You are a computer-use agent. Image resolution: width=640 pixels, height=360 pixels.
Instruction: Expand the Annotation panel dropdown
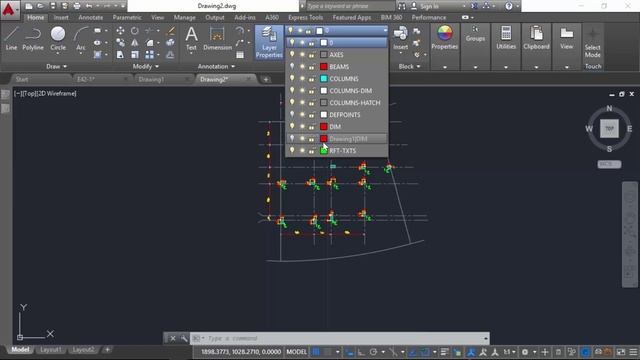[x=216, y=66]
